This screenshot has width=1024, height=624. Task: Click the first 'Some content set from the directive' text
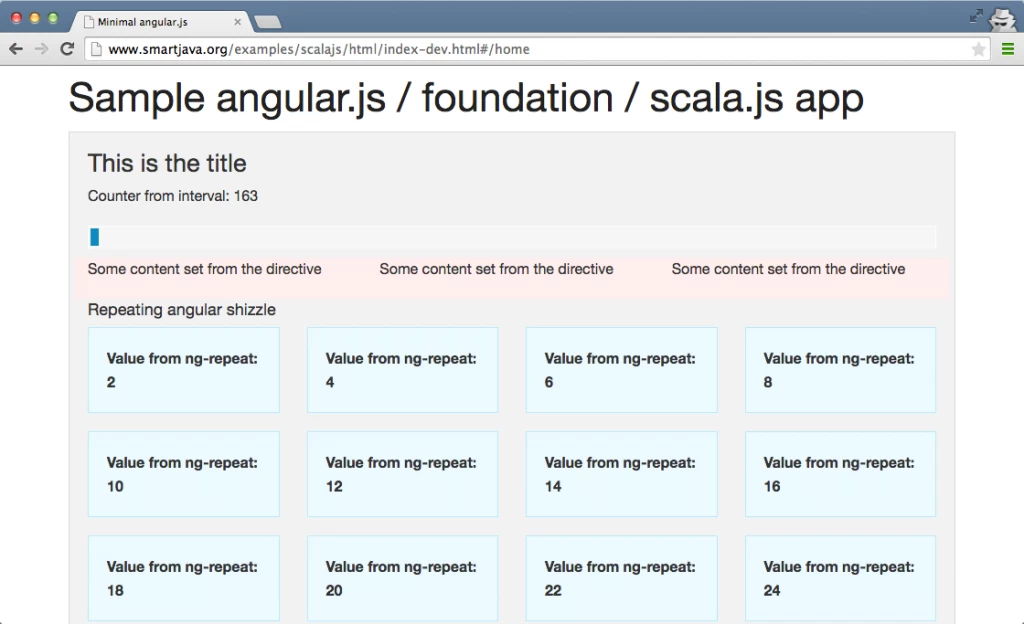tap(203, 269)
